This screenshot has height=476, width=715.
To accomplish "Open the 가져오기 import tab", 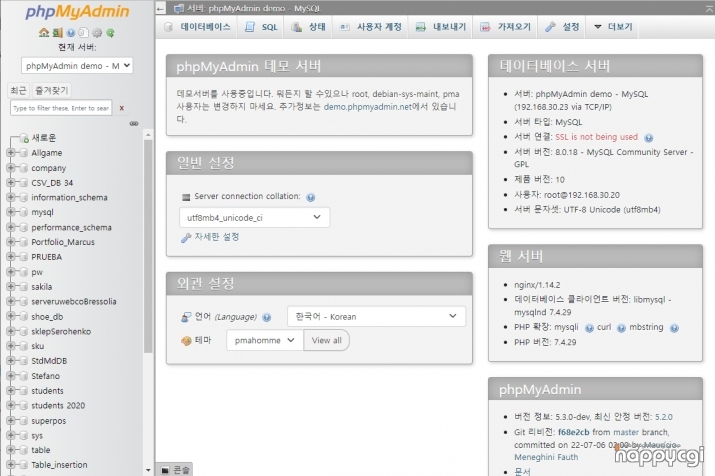I will 505,27.
